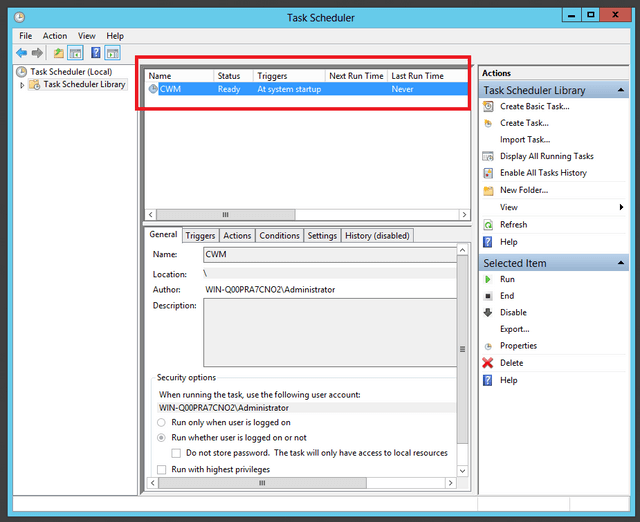Click the blue Help toolbar icon
The height and width of the screenshot is (522, 640).
96,53
